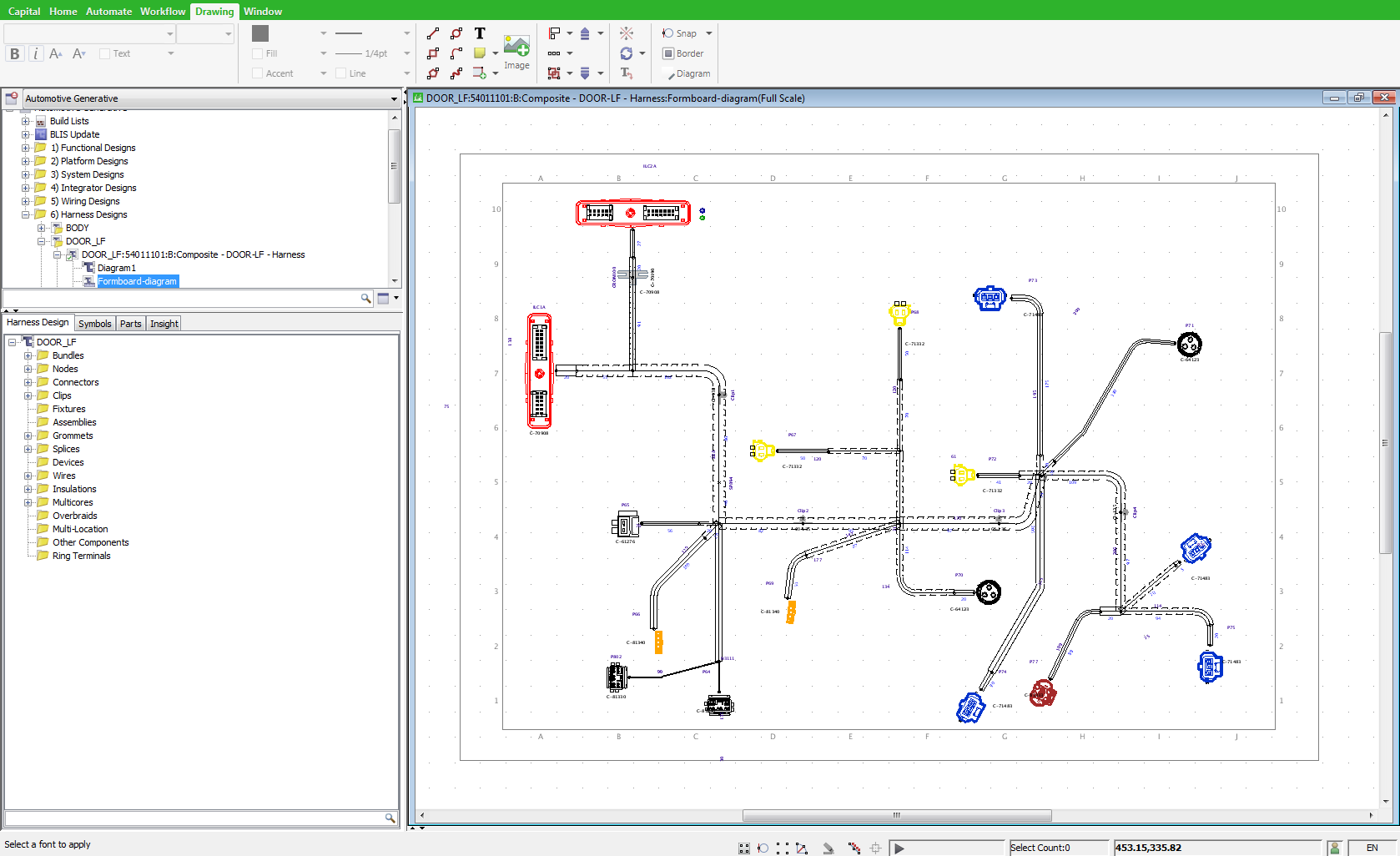This screenshot has width=1400, height=856.
Task: Click the eraser icon in the status bar
Action: tap(828, 848)
